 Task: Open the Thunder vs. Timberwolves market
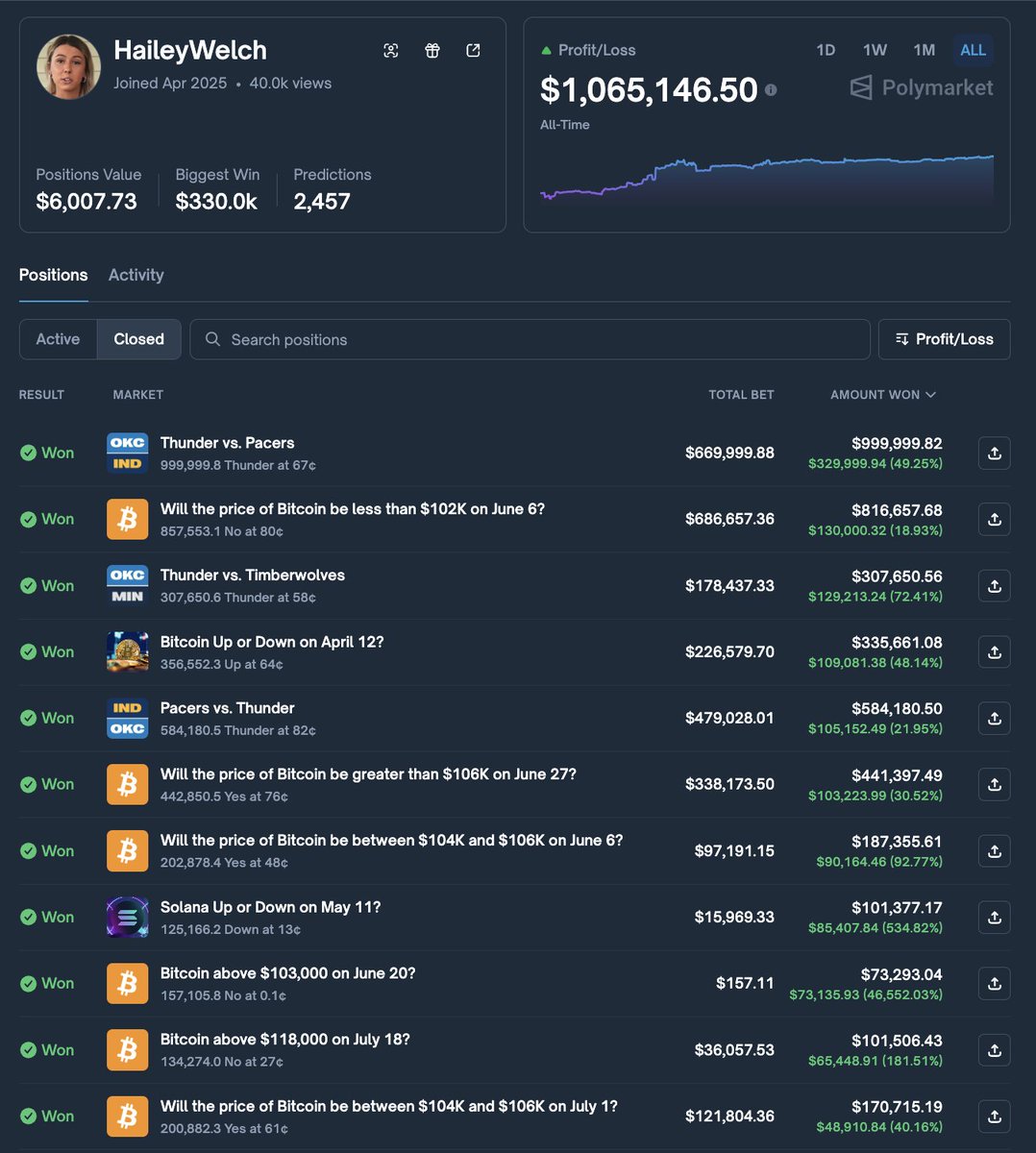253,576
